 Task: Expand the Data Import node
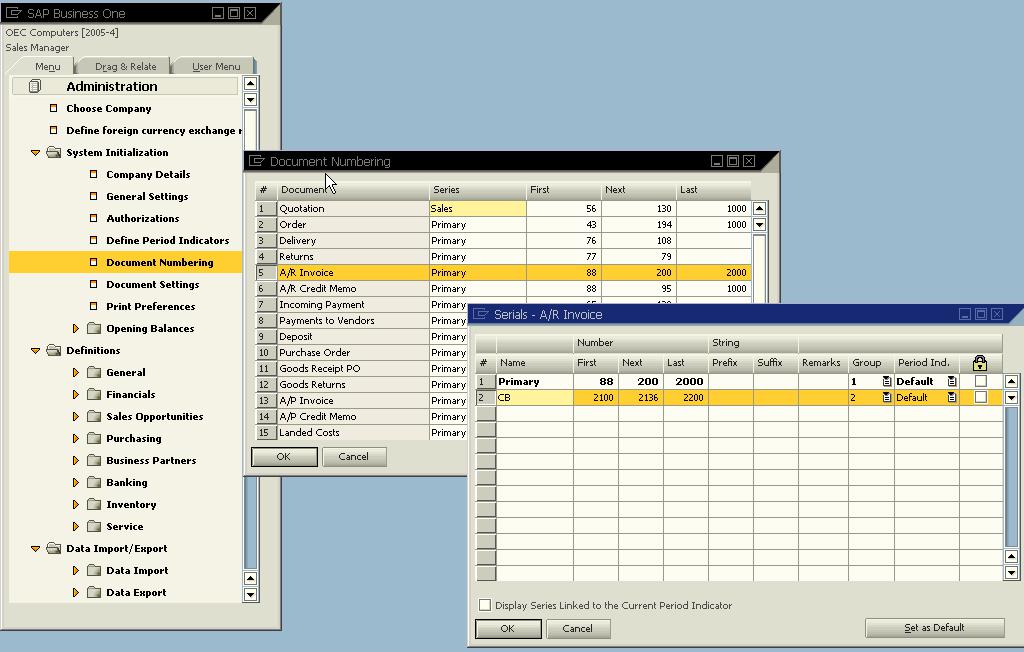[76, 570]
